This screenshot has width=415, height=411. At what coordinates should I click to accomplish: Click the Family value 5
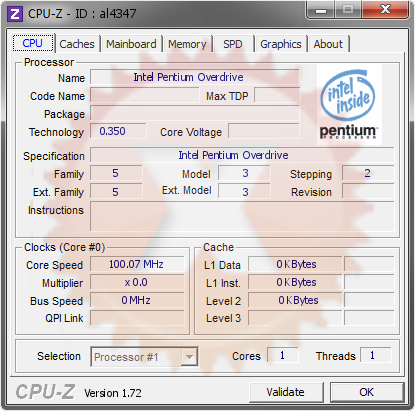pyautogui.click(x=116, y=173)
